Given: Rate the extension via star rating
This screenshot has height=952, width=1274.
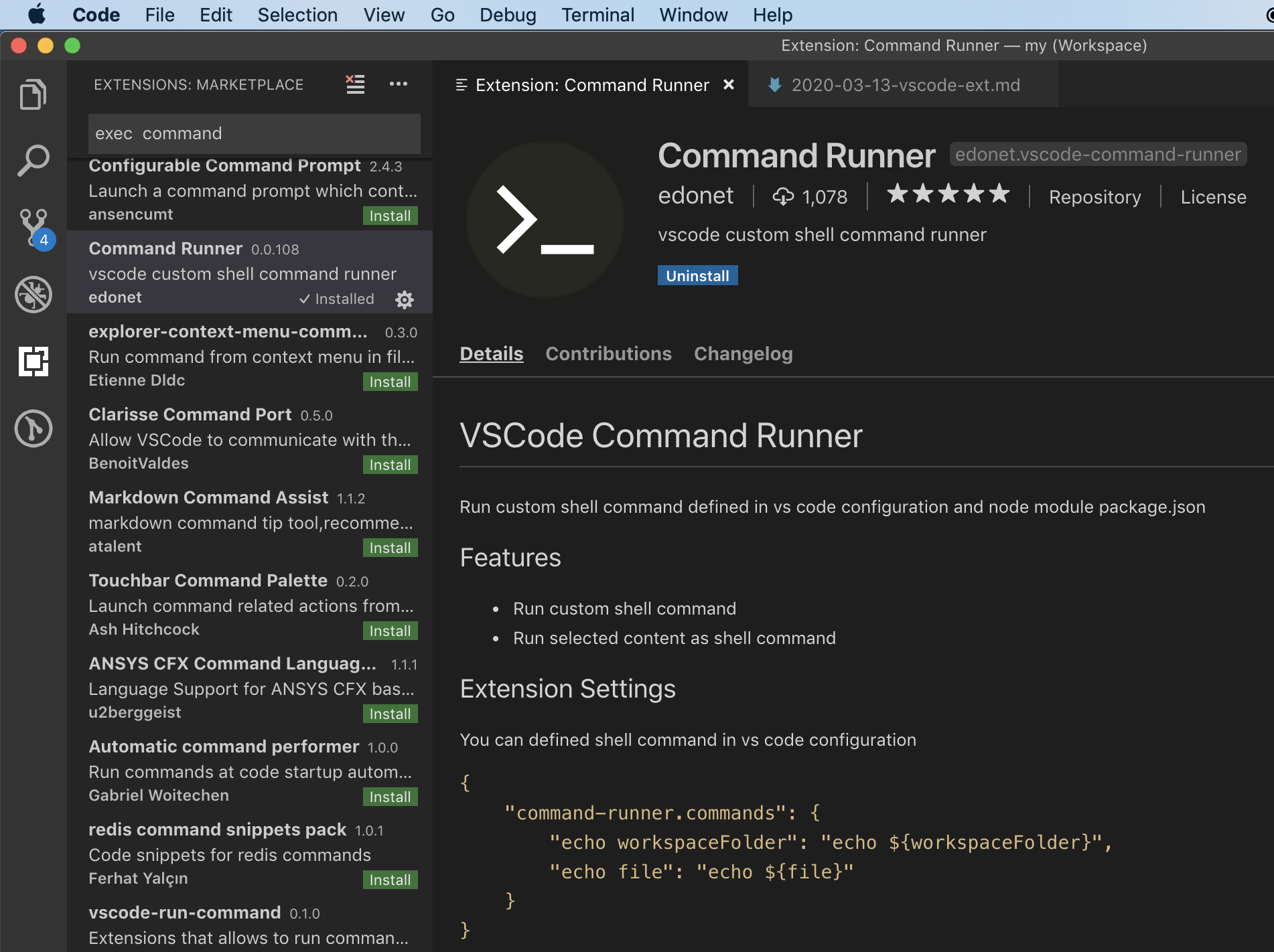Looking at the screenshot, I should point(947,195).
